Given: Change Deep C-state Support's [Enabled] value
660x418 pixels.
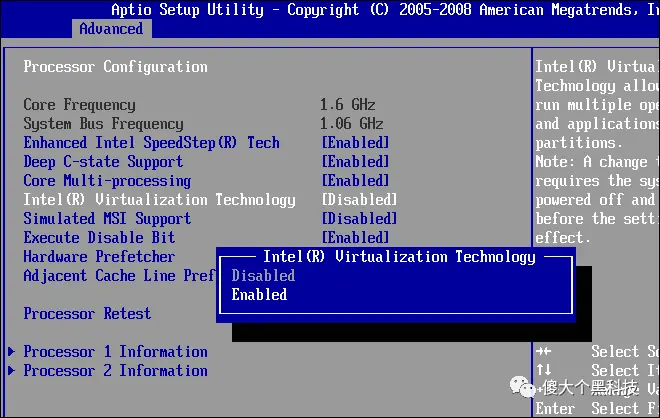Looking at the screenshot, I should pyautogui.click(x=356, y=162).
